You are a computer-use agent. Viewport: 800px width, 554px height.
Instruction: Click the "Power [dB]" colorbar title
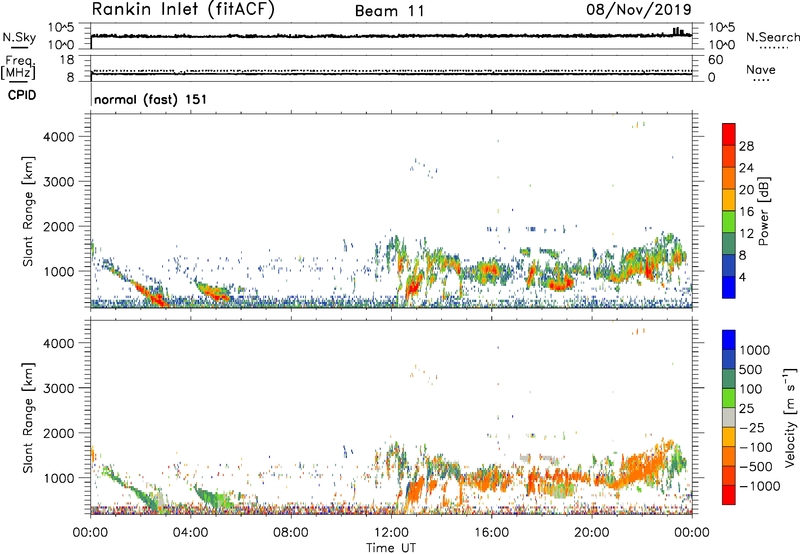pos(764,211)
